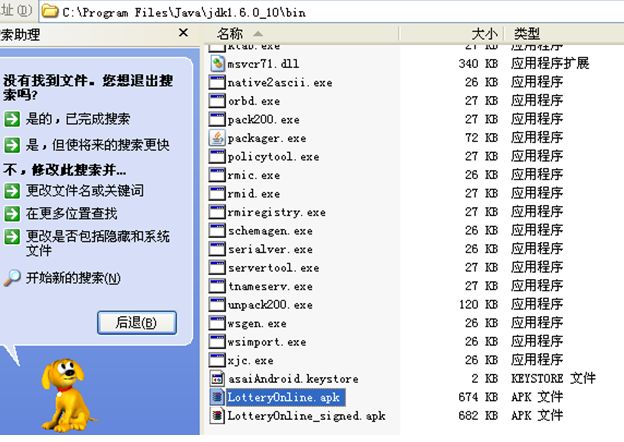Viewport: 624px width, 442px height.
Task: Choose 是，但使将来的搜索更快
Action: tap(98, 145)
